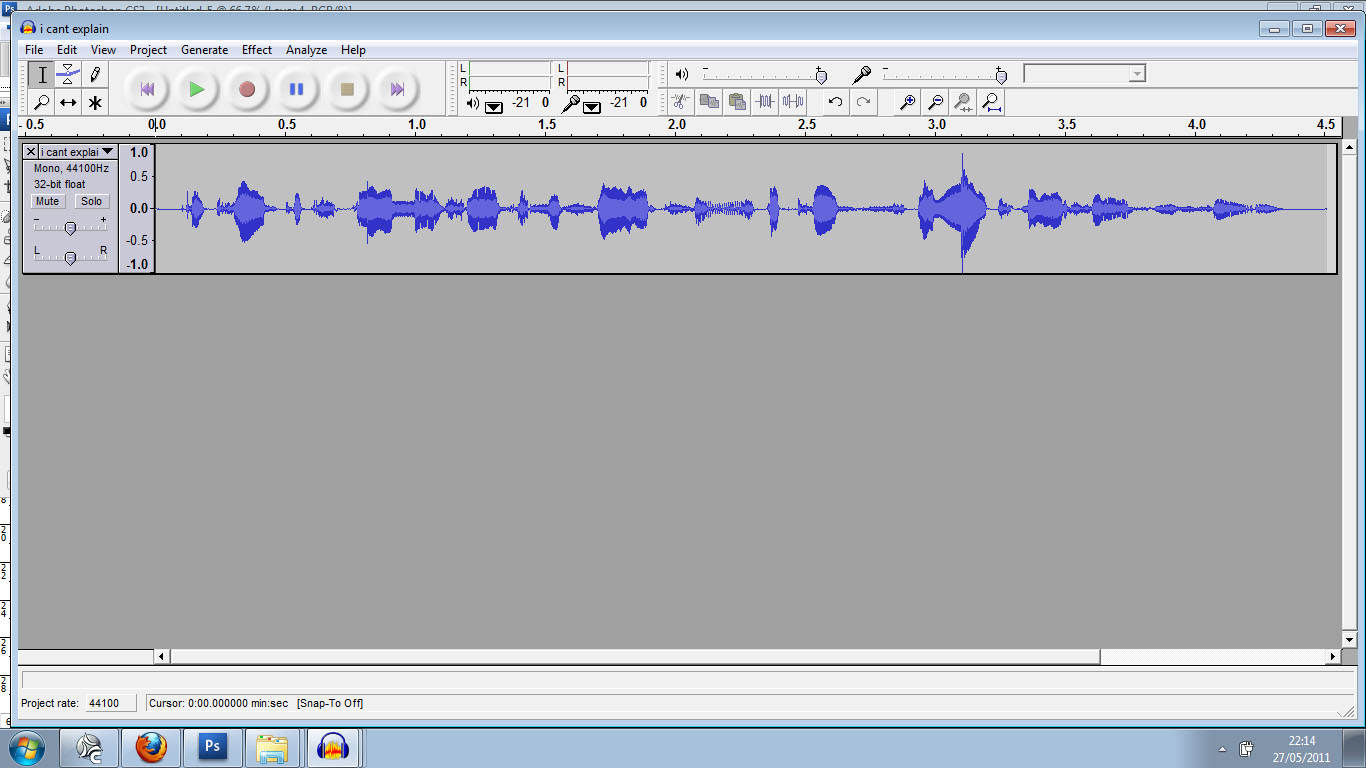
Task: Switch to the Time Shift tool
Action: coord(68,101)
